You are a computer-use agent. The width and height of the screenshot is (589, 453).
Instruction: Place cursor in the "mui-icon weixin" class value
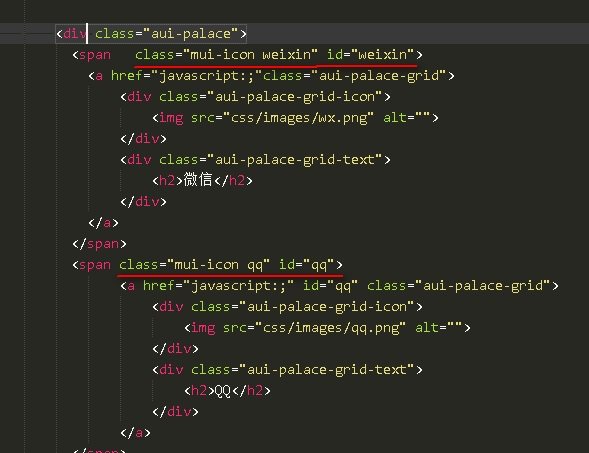point(250,55)
